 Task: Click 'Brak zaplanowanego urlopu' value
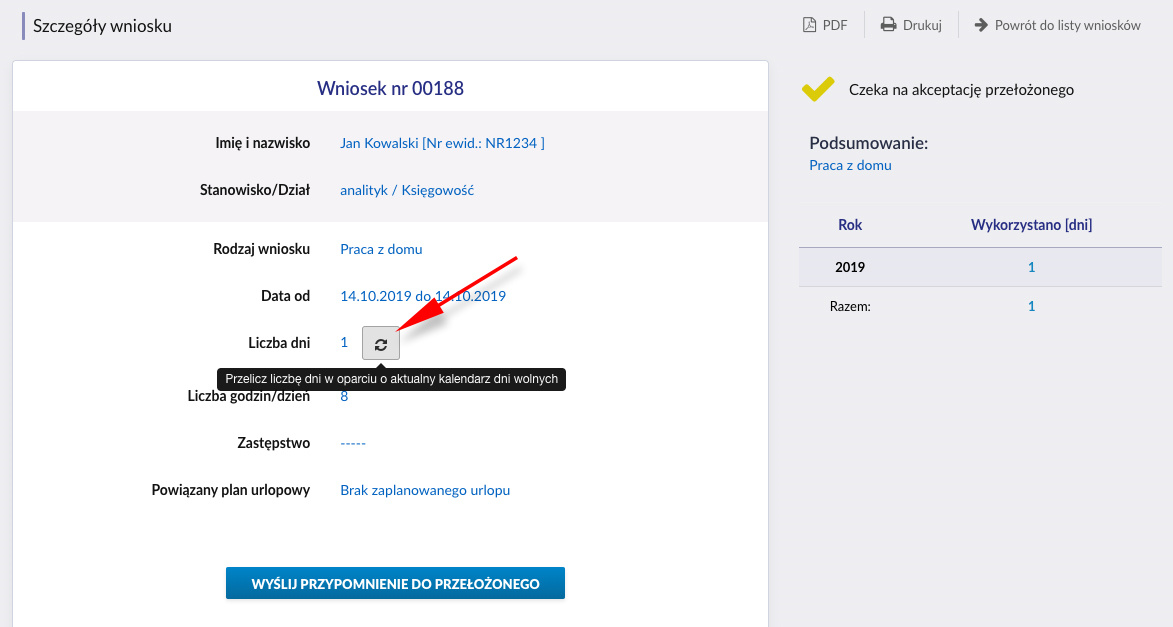[425, 490]
